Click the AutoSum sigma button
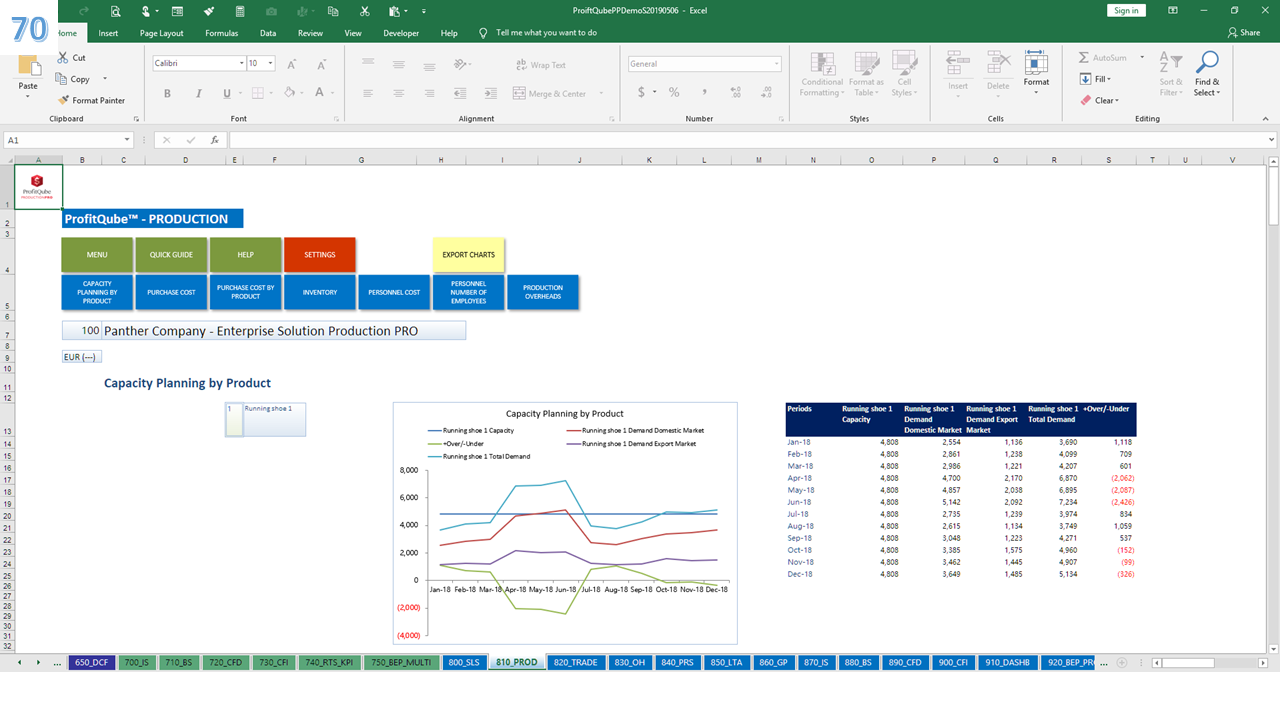Viewport: 1280px width, 720px height. coord(1102,58)
